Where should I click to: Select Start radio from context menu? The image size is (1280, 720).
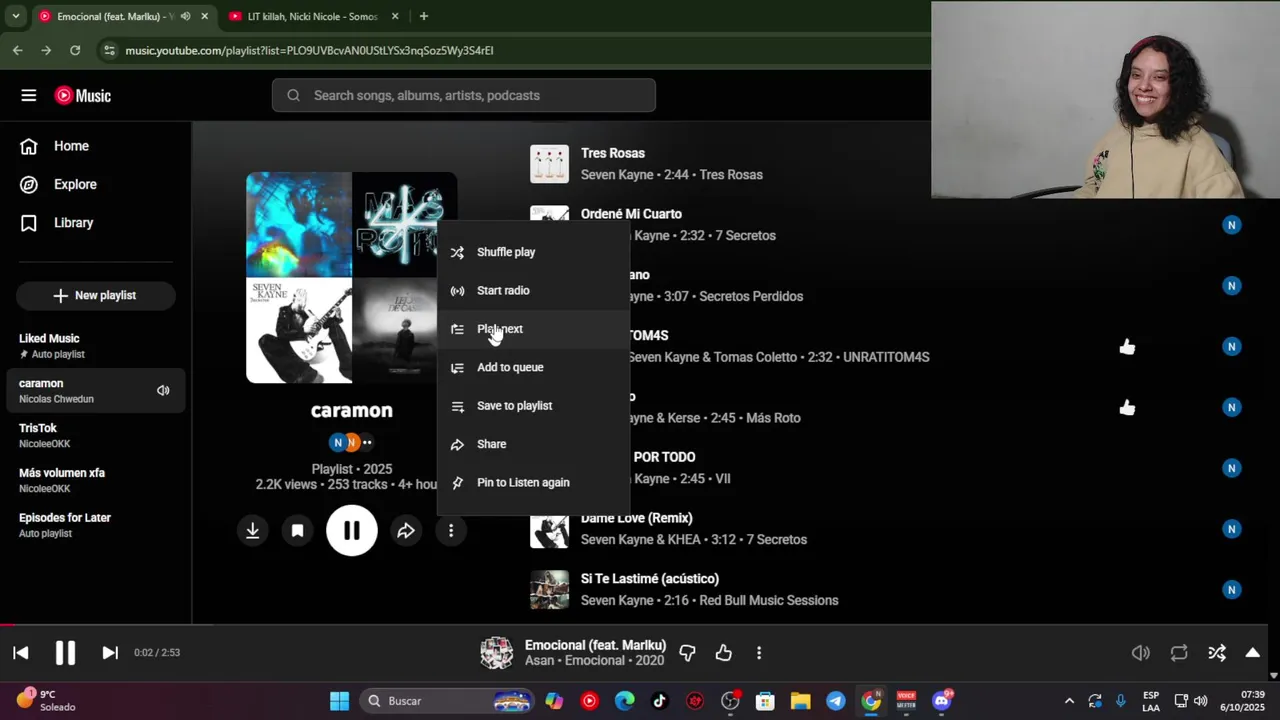click(534, 290)
